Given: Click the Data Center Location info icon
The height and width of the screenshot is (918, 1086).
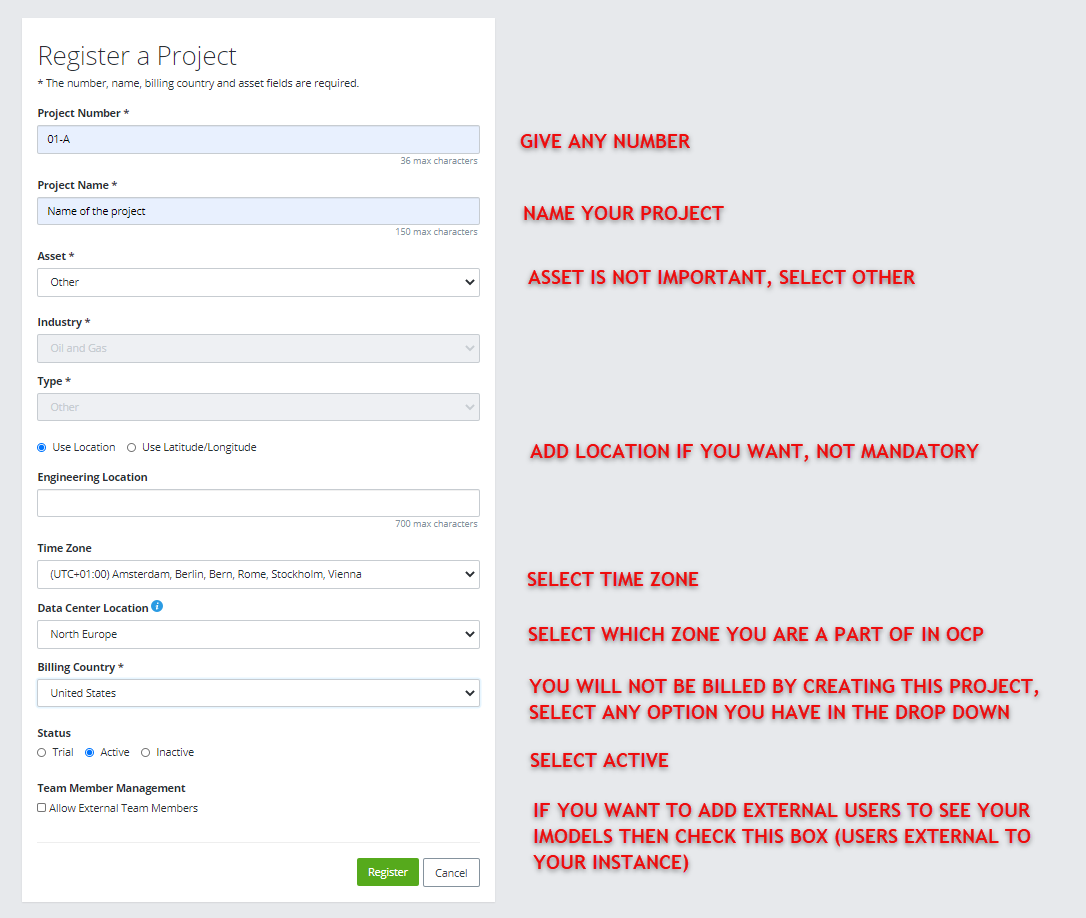Looking at the screenshot, I should 157,606.
